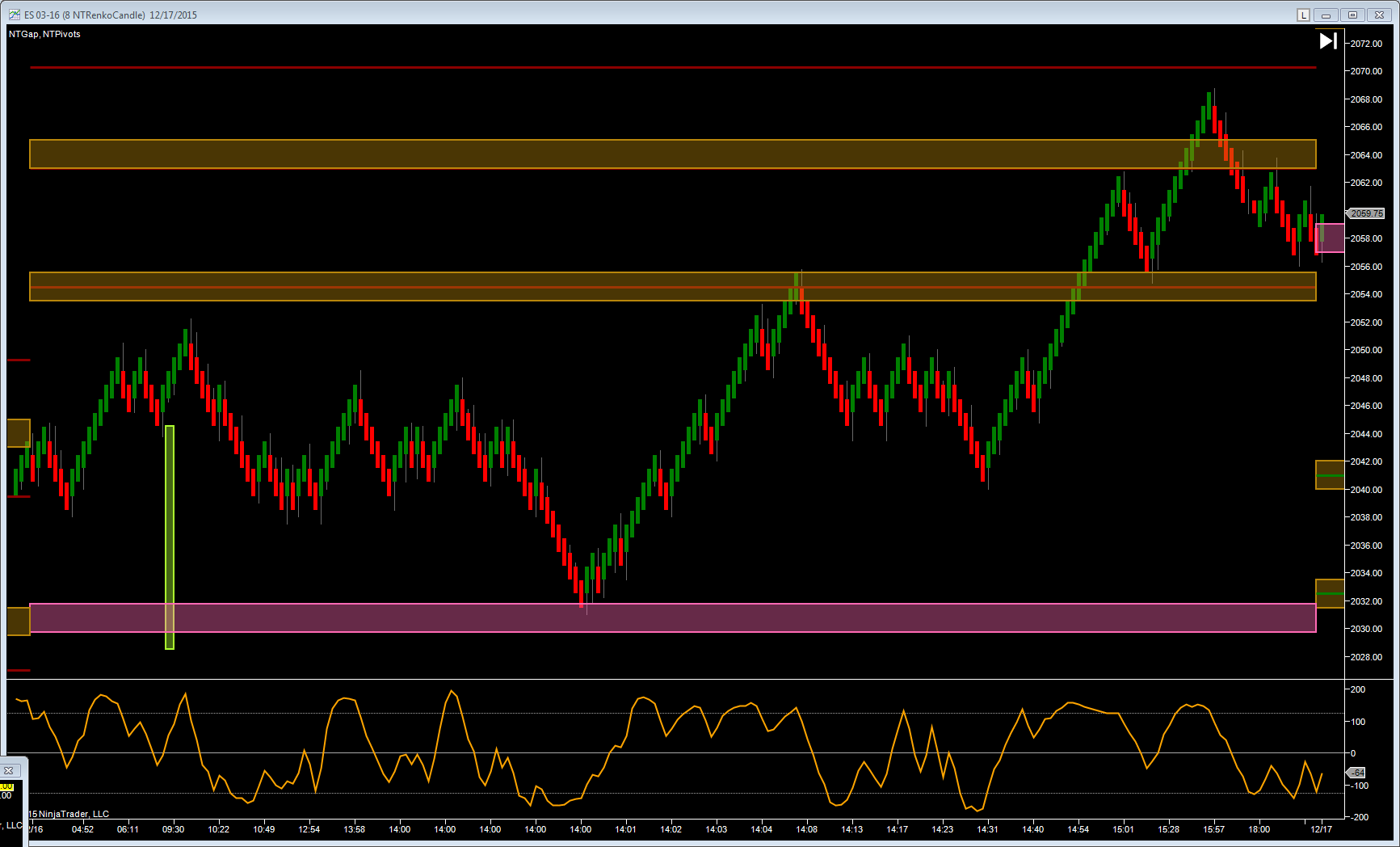The width and height of the screenshot is (1400, 847).
Task: Click the 2050.00 label on price axis
Action: click(x=1366, y=350)
